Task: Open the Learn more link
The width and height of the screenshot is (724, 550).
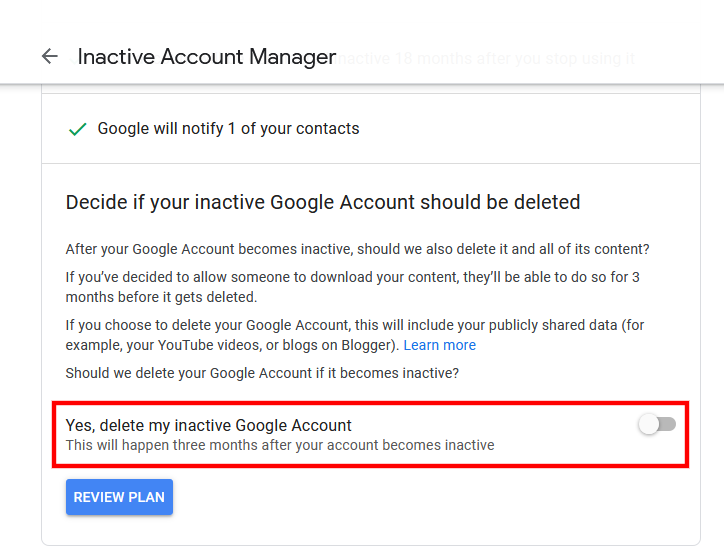Action: point(440,345)
